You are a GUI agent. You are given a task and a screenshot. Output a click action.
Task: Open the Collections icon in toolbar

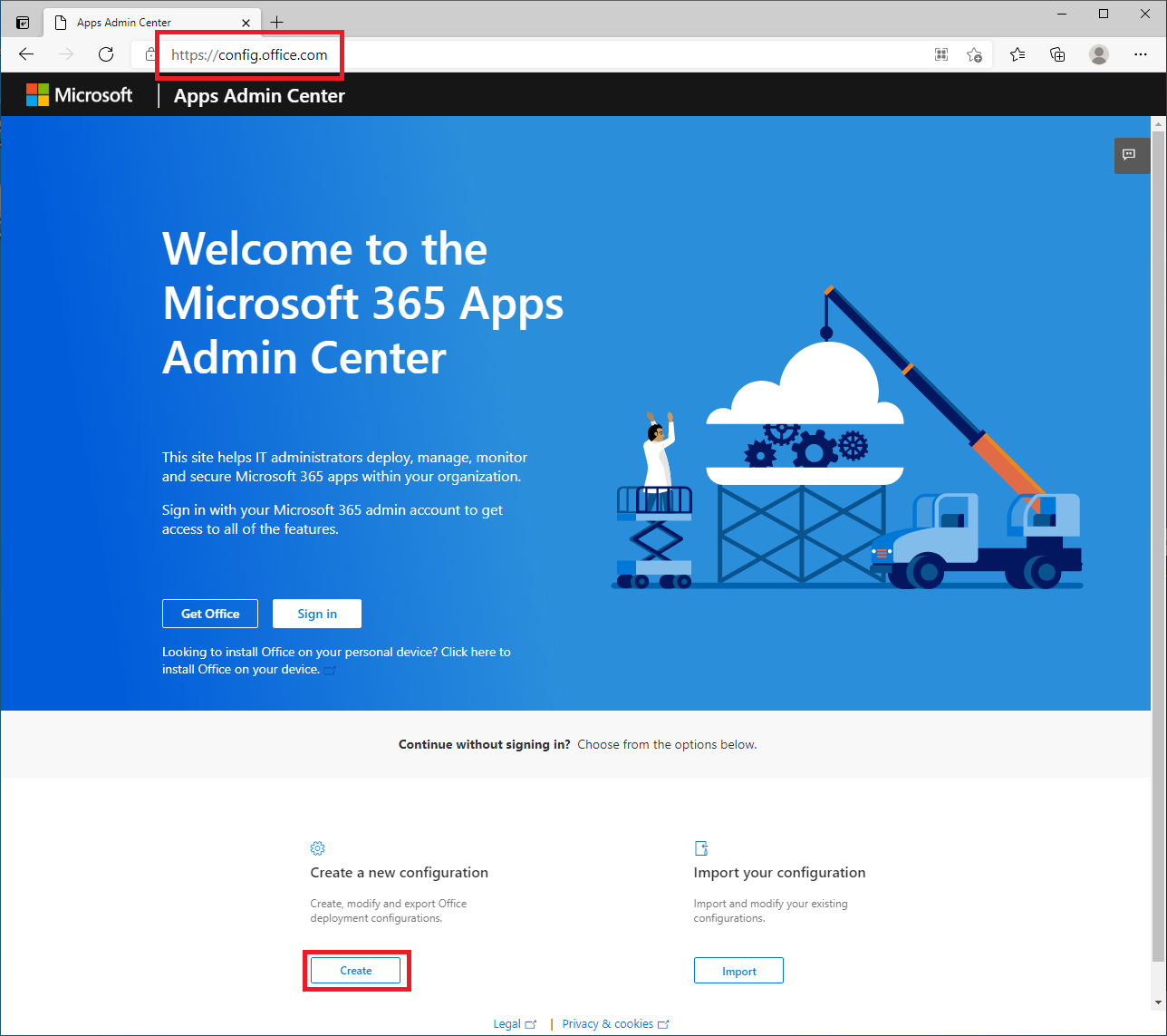coord(1057,54)
